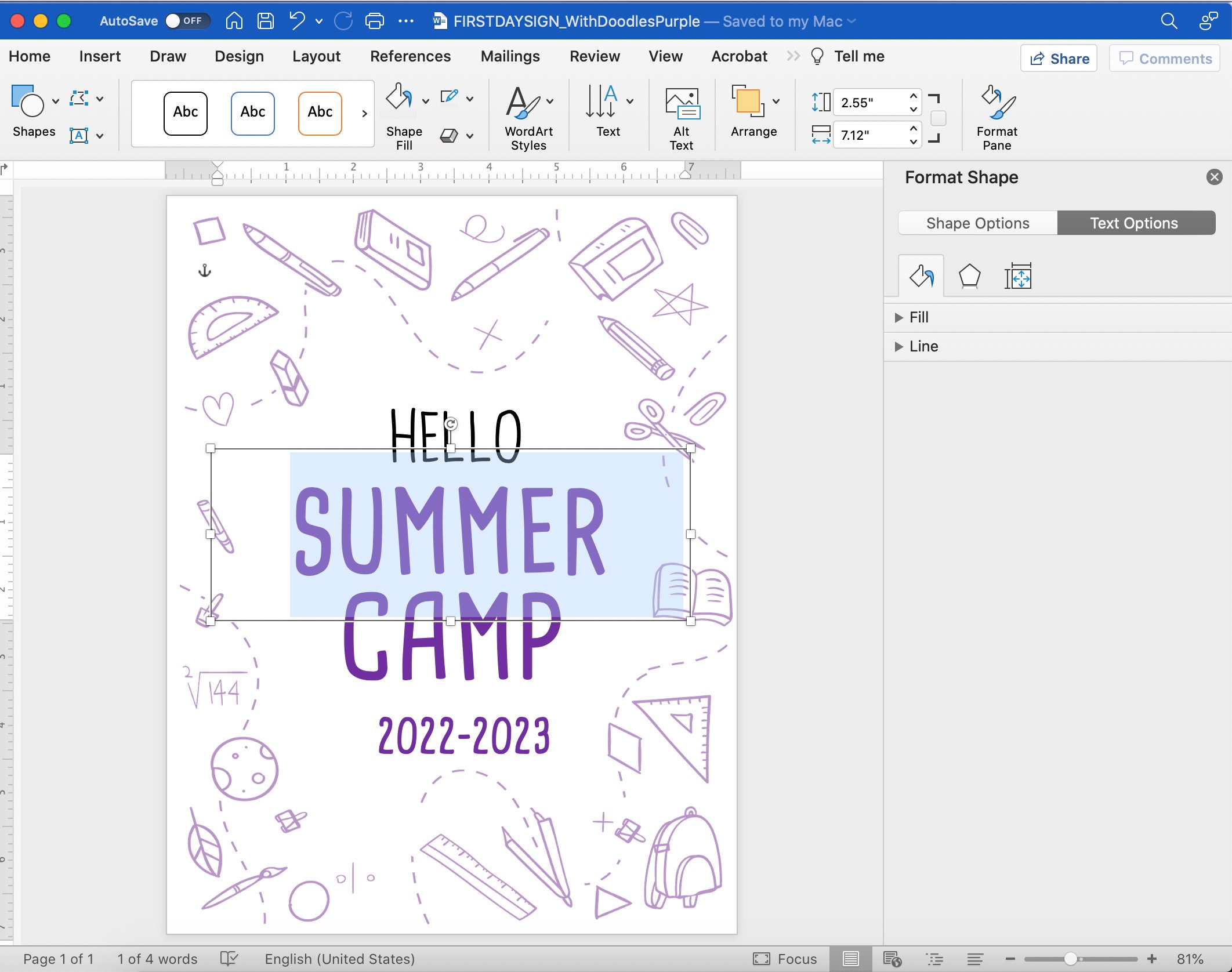Viewport: 1232px width, 972px height.
Task: Click the Share button
Action: (1058, 58)
